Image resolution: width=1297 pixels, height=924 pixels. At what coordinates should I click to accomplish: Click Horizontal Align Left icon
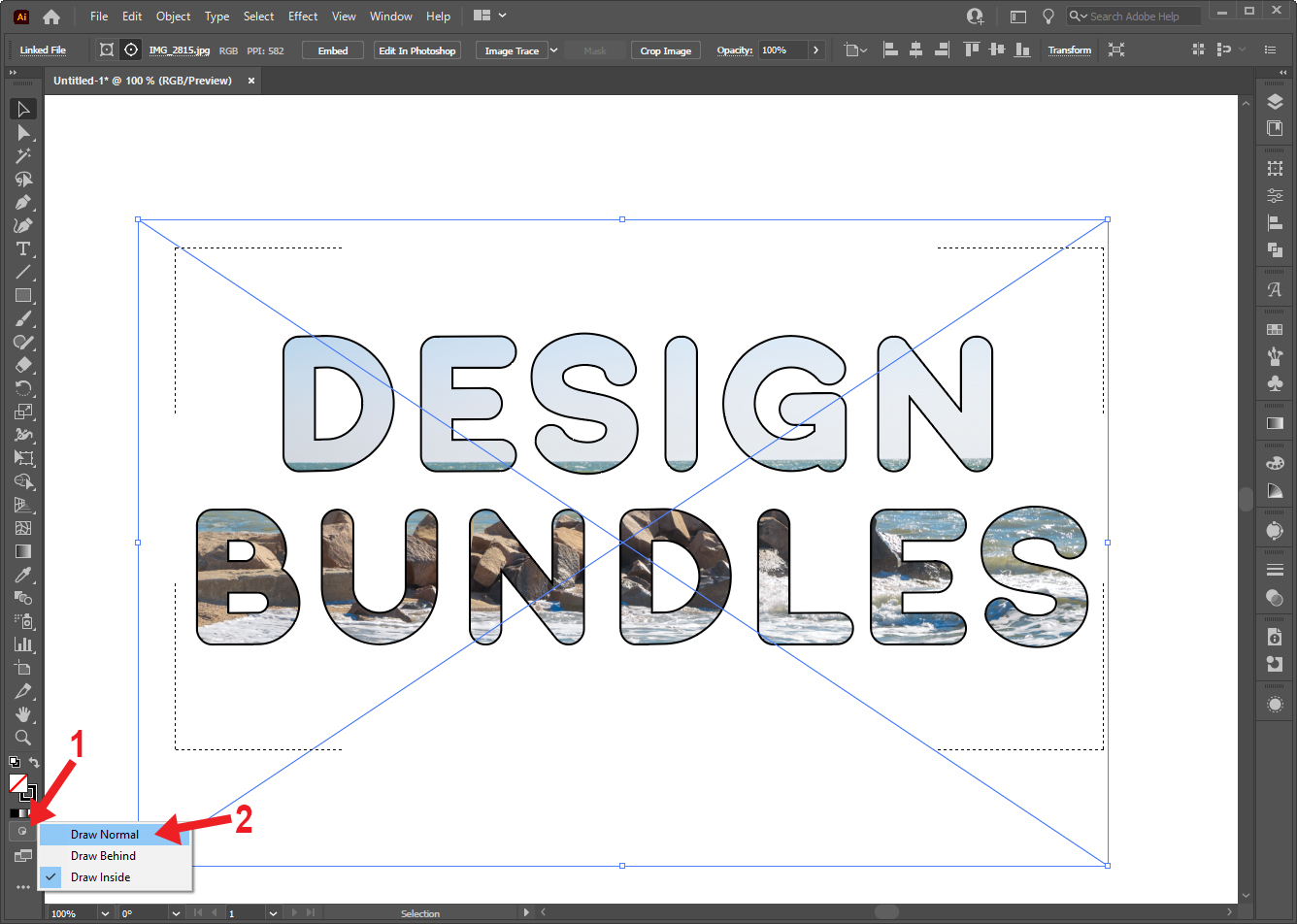click(x=890, y=49)
